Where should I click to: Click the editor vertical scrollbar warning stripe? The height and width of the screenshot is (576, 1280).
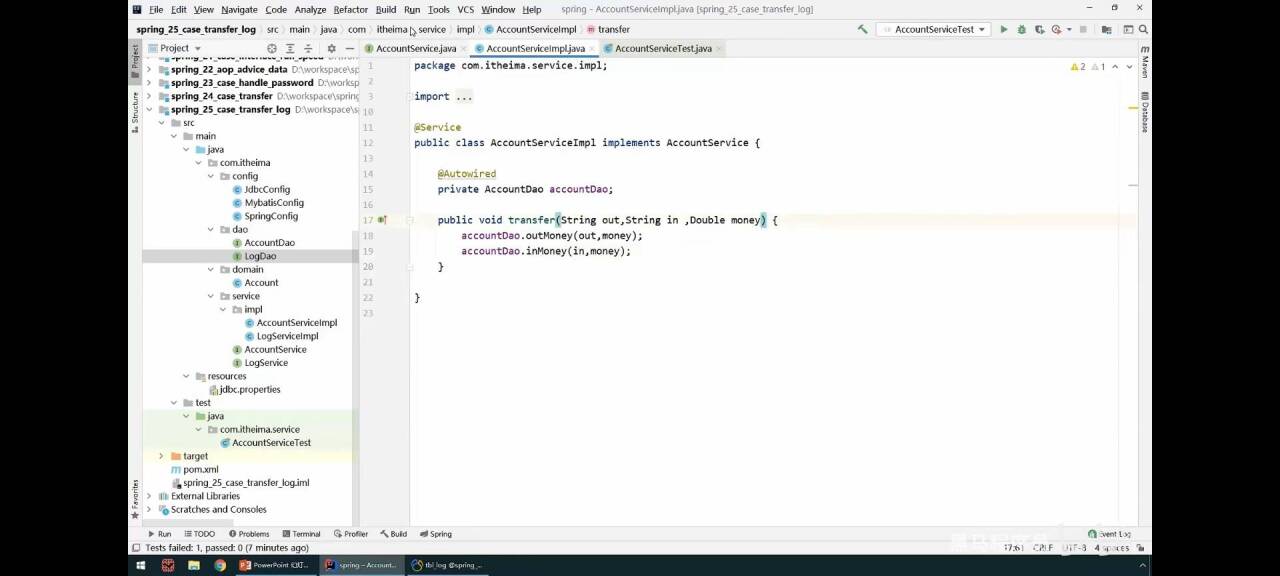coord(1133,107)
